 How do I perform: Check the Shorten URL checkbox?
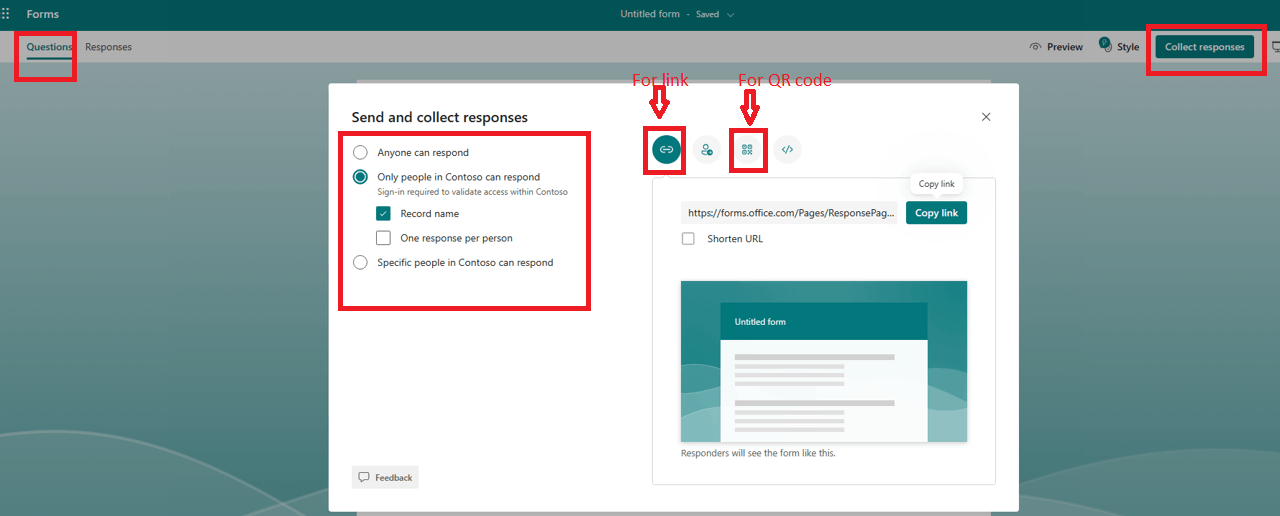(688, 239)
